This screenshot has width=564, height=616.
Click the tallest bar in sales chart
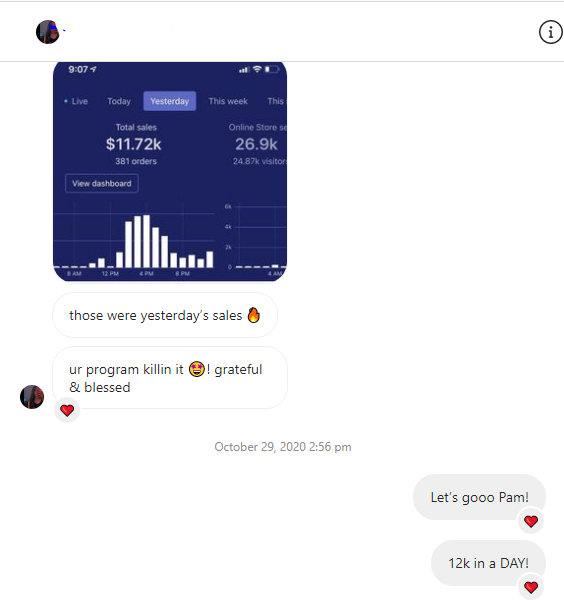[146, 241]
